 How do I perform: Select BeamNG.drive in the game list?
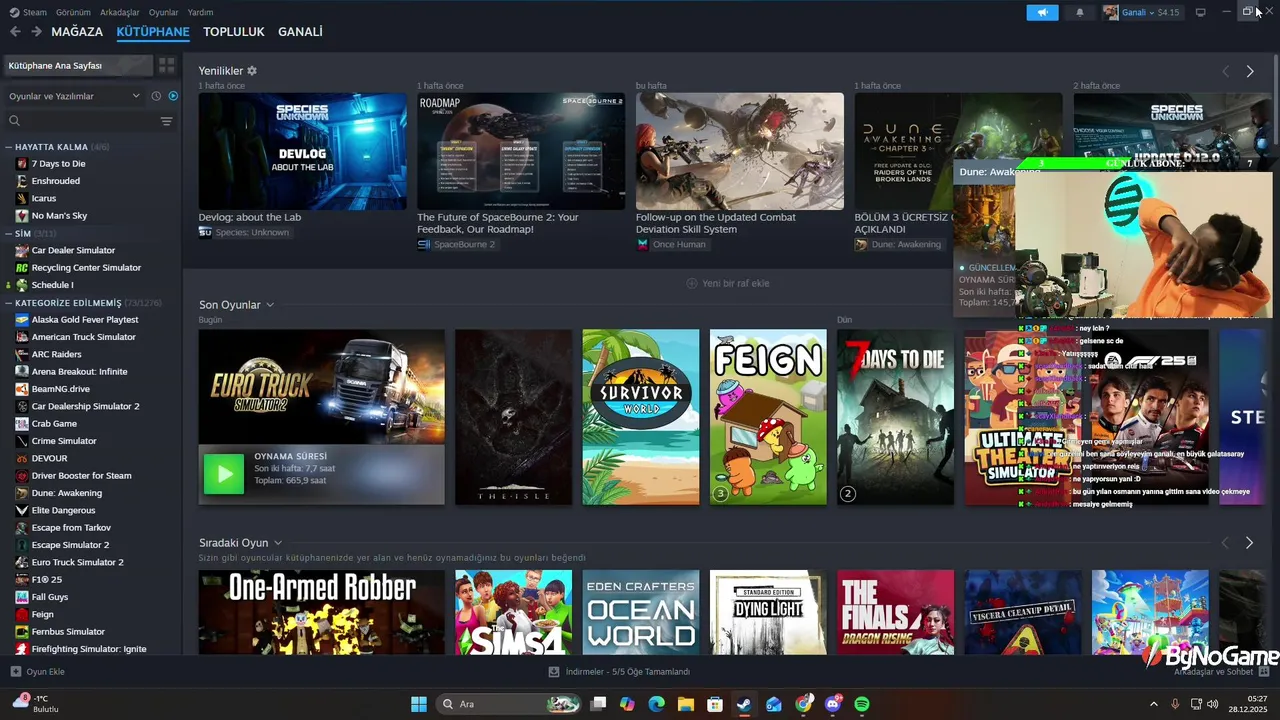(x=60, y=389)
